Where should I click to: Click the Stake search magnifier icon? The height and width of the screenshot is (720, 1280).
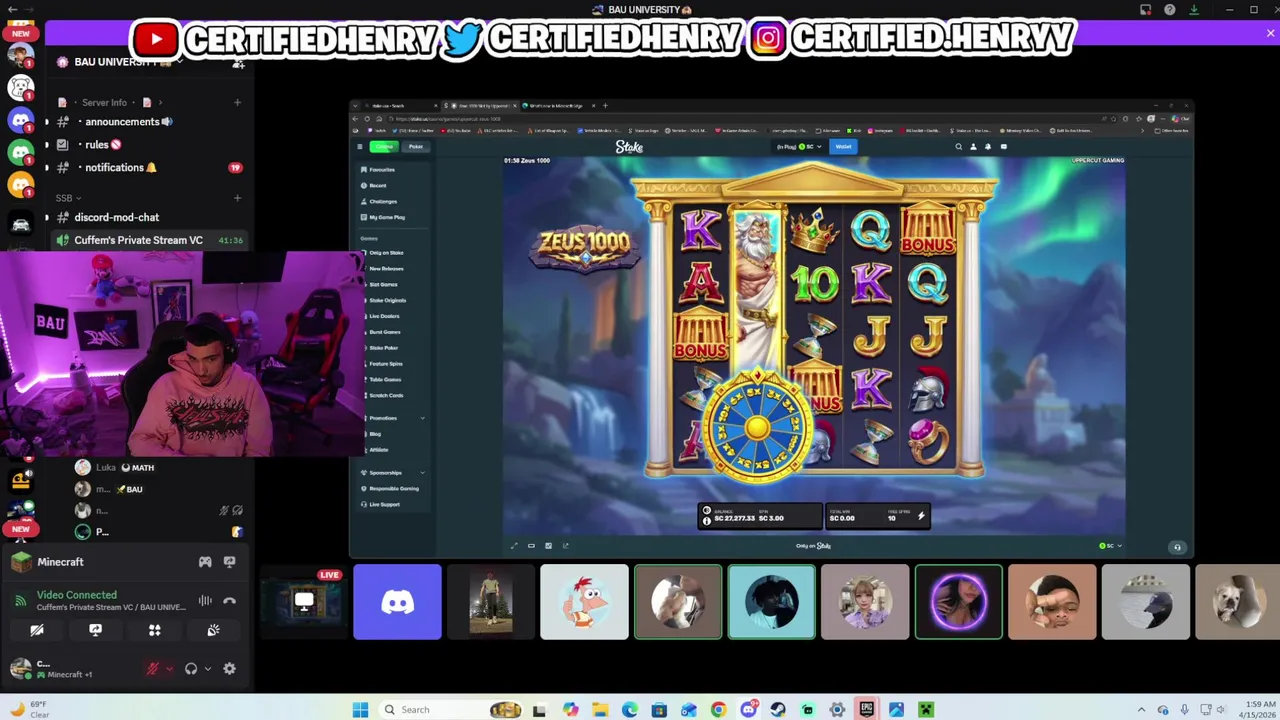[958, 147]
